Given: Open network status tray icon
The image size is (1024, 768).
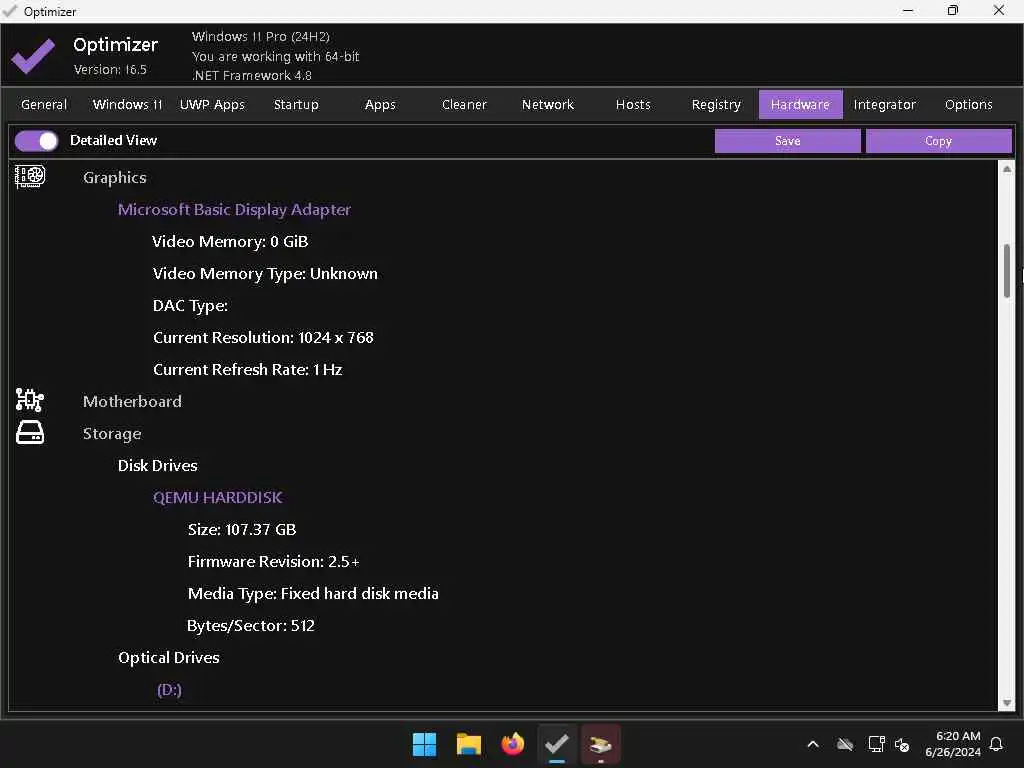Looking at the screenshot, I should coord(876,744).
